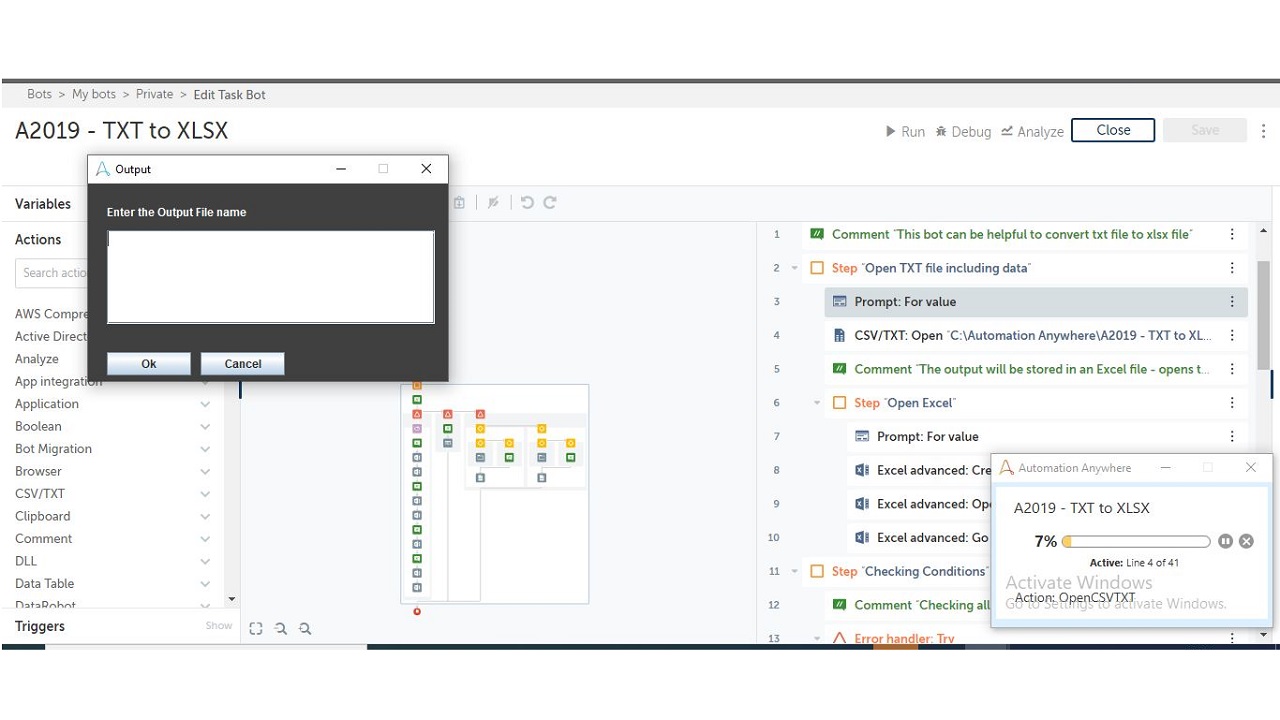Collapse the 'Open Excel' step
The image size is (1280, 720).
click(818, 403)
